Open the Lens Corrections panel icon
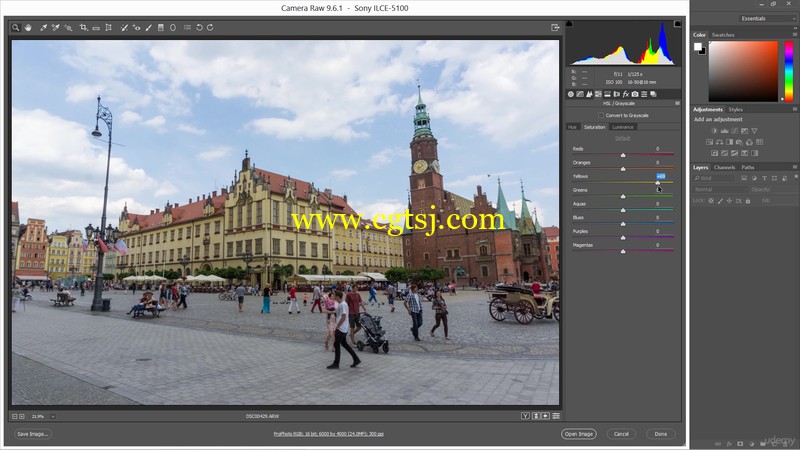 pyautogui.click(x=616, y=94)
